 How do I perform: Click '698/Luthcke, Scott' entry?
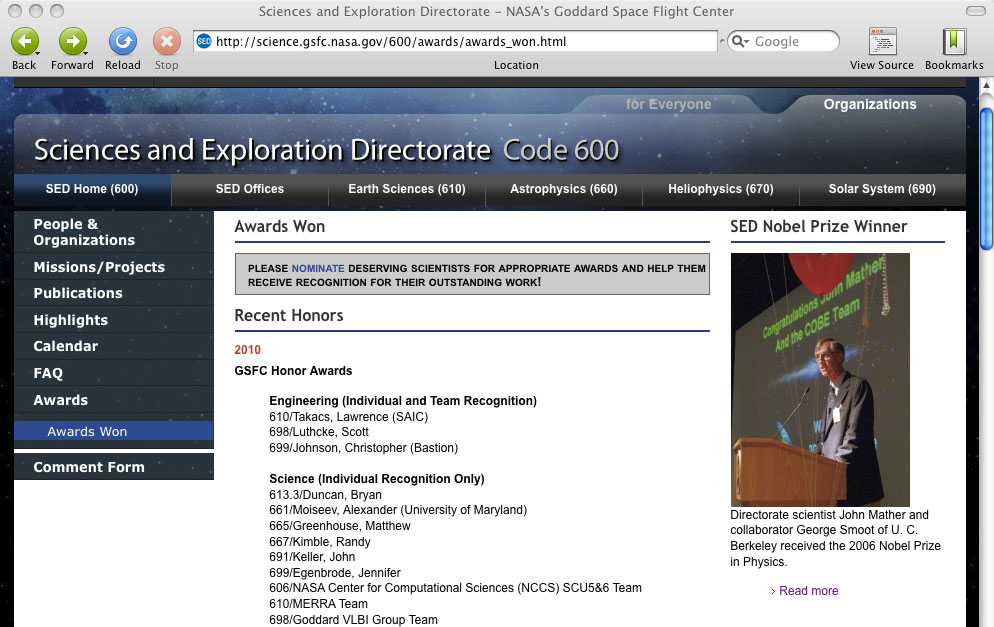[319, 432]
